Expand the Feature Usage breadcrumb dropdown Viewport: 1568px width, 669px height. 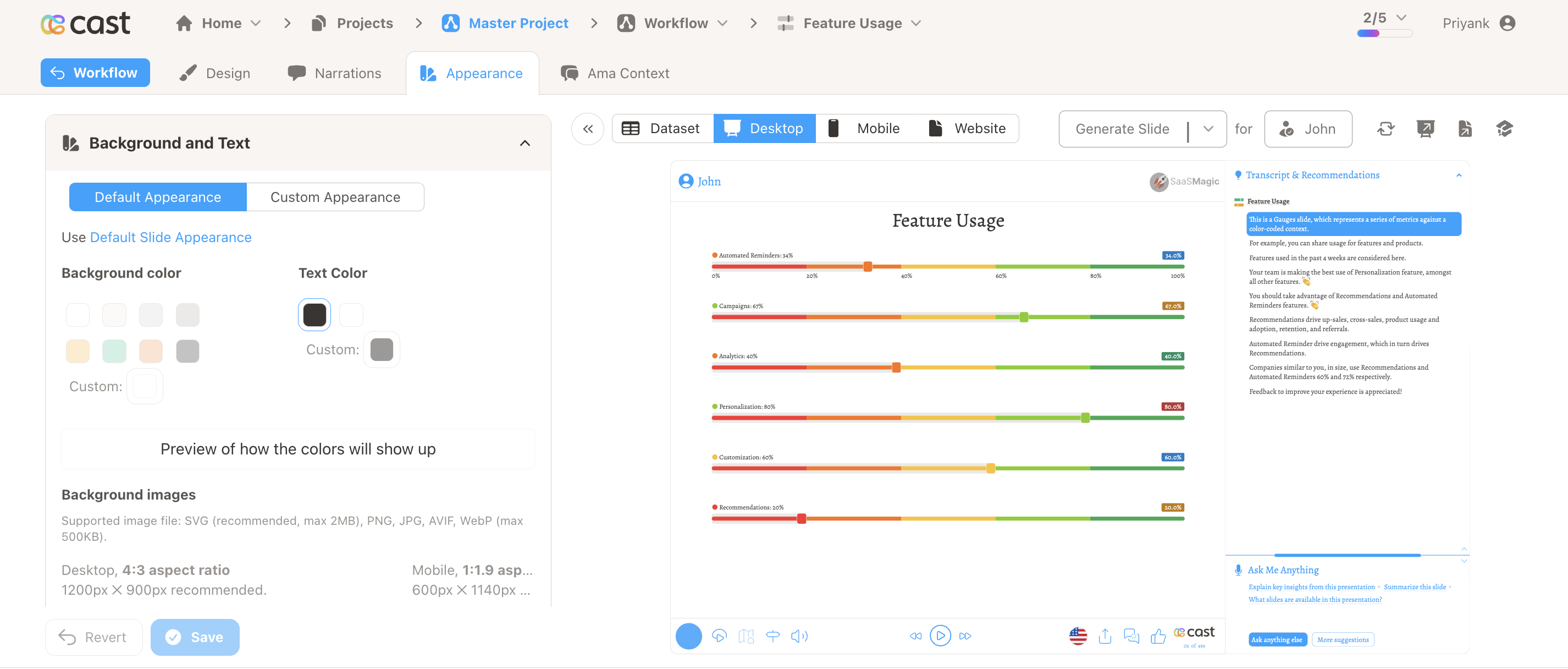(916, 23)
